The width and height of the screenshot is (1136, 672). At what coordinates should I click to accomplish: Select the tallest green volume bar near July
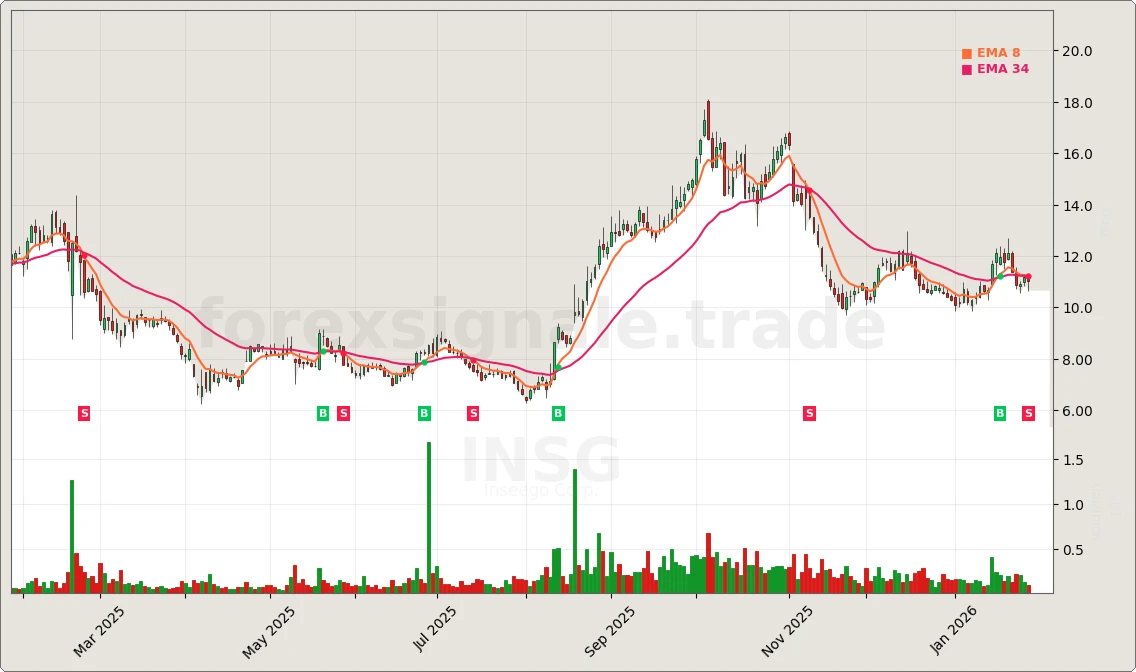[x=426, y=515]
